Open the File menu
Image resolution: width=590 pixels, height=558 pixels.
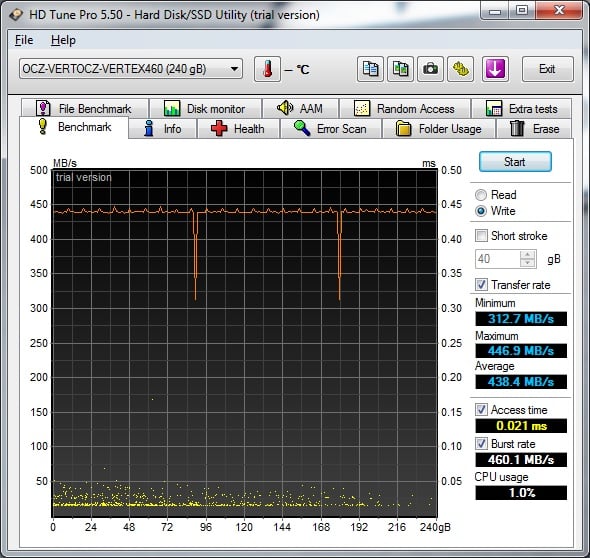[x=24, y=40]
